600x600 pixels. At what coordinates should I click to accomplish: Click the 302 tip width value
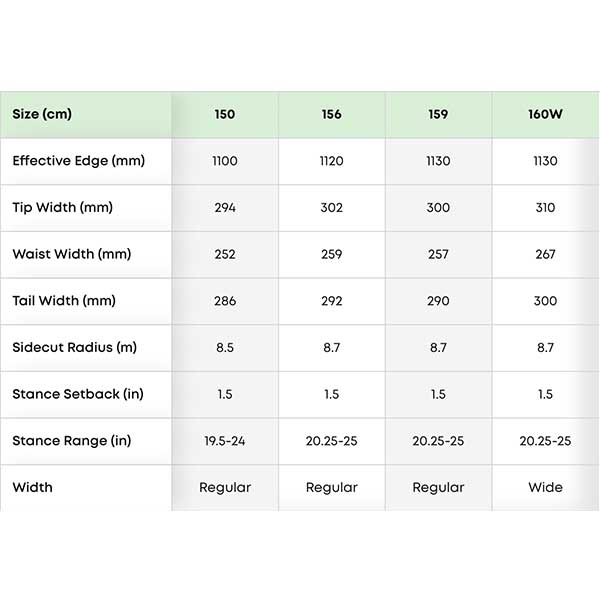[332, 208]
